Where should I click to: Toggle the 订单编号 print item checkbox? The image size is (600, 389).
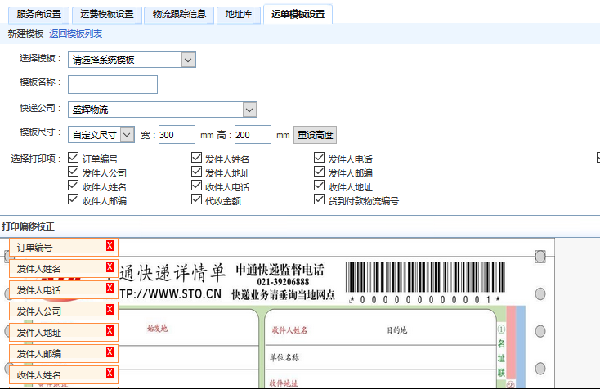(73, 157)
